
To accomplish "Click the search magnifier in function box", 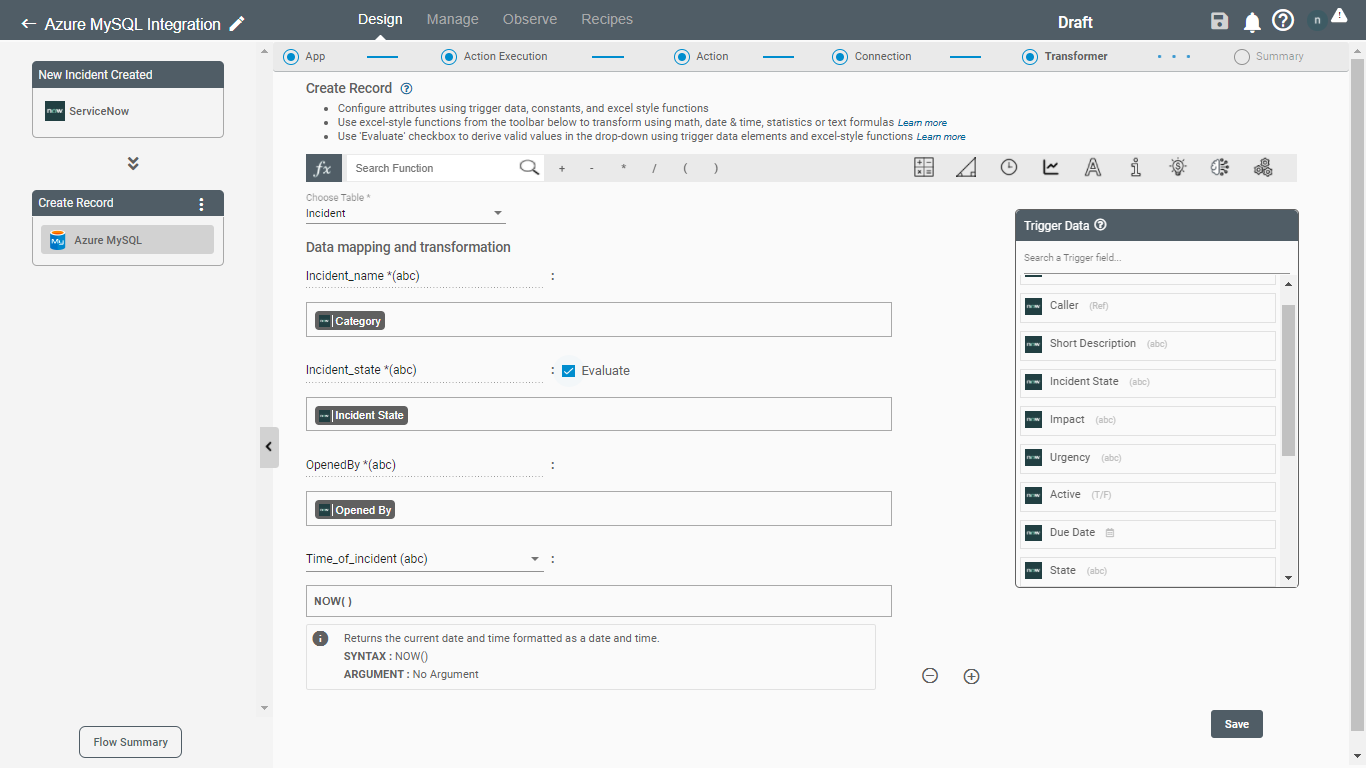I will click(530, 168).
